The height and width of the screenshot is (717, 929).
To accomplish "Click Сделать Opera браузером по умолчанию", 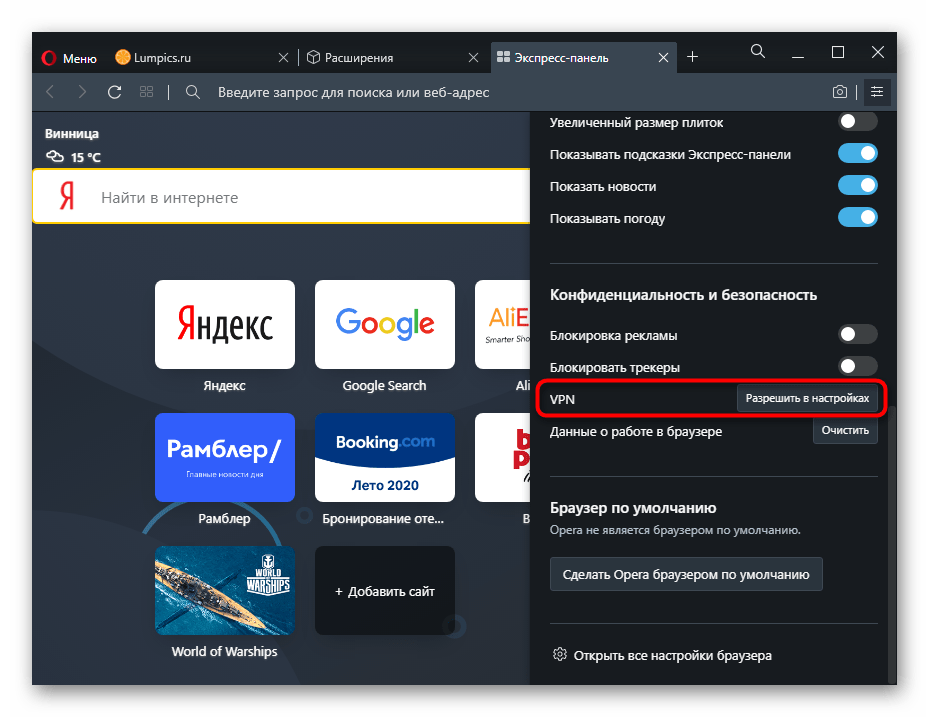I will pyautogui.click(x=686, y=574).
